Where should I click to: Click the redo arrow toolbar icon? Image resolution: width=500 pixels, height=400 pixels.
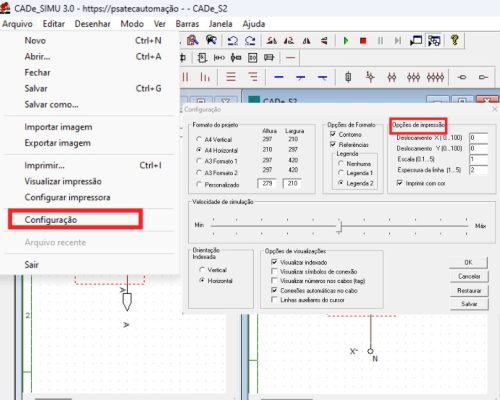(250, 41)
